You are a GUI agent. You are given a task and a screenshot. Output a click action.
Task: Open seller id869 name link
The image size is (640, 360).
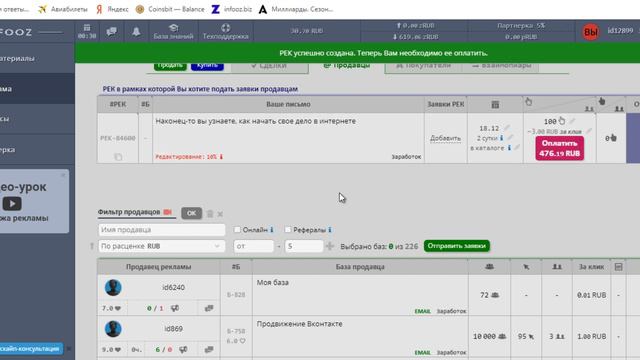(173, 329)
